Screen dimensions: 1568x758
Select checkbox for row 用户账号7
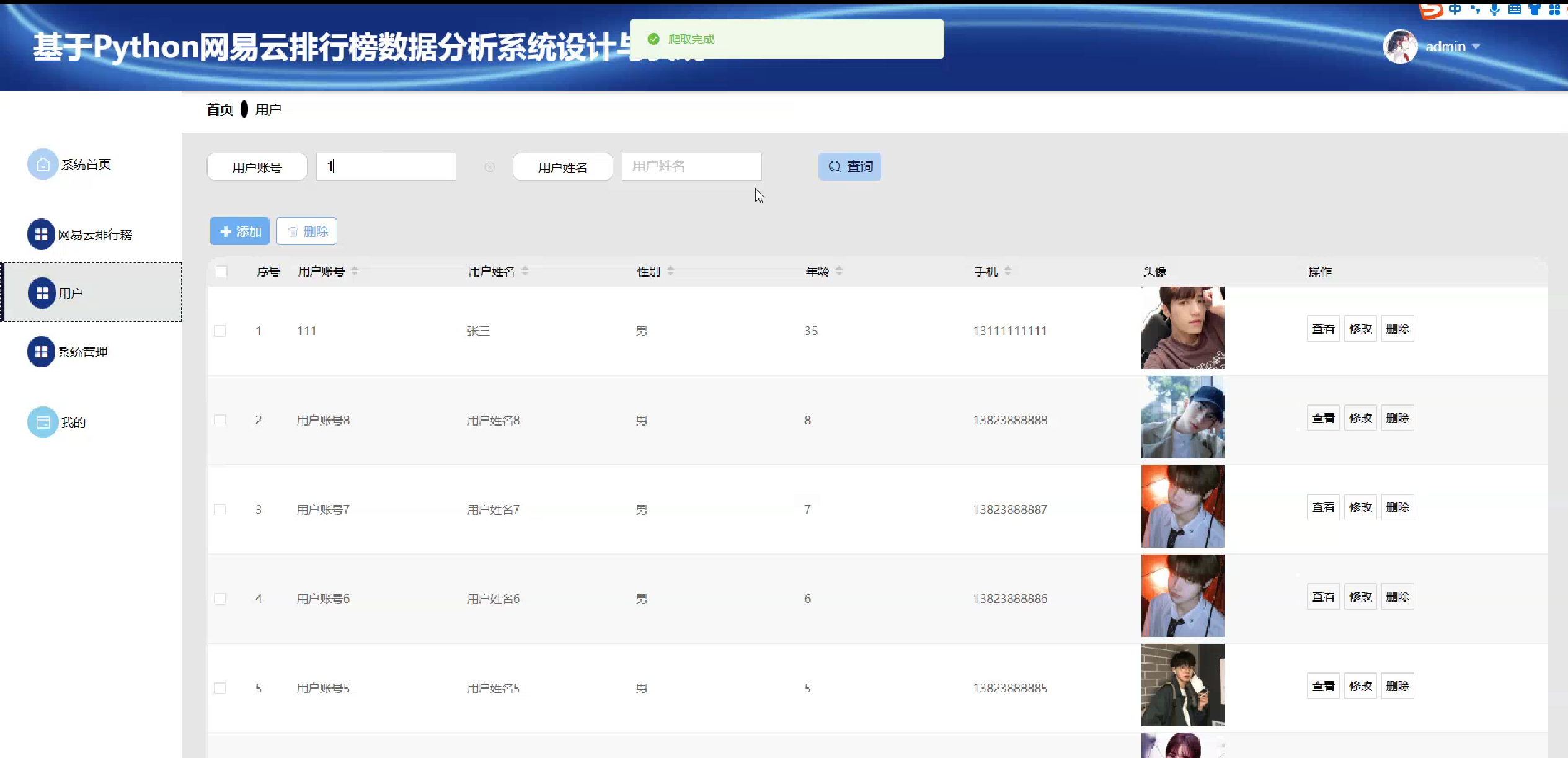pos(220,509)
